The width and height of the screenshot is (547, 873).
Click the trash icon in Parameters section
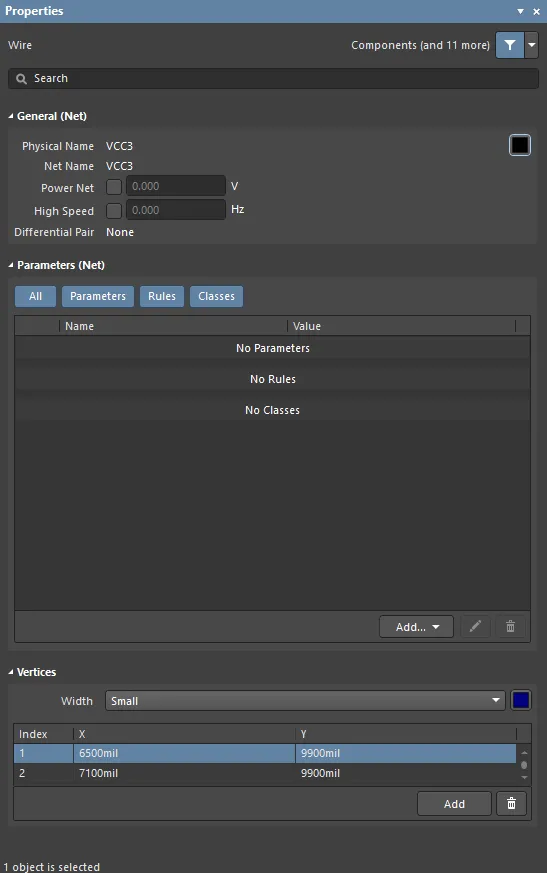(510, 627)
